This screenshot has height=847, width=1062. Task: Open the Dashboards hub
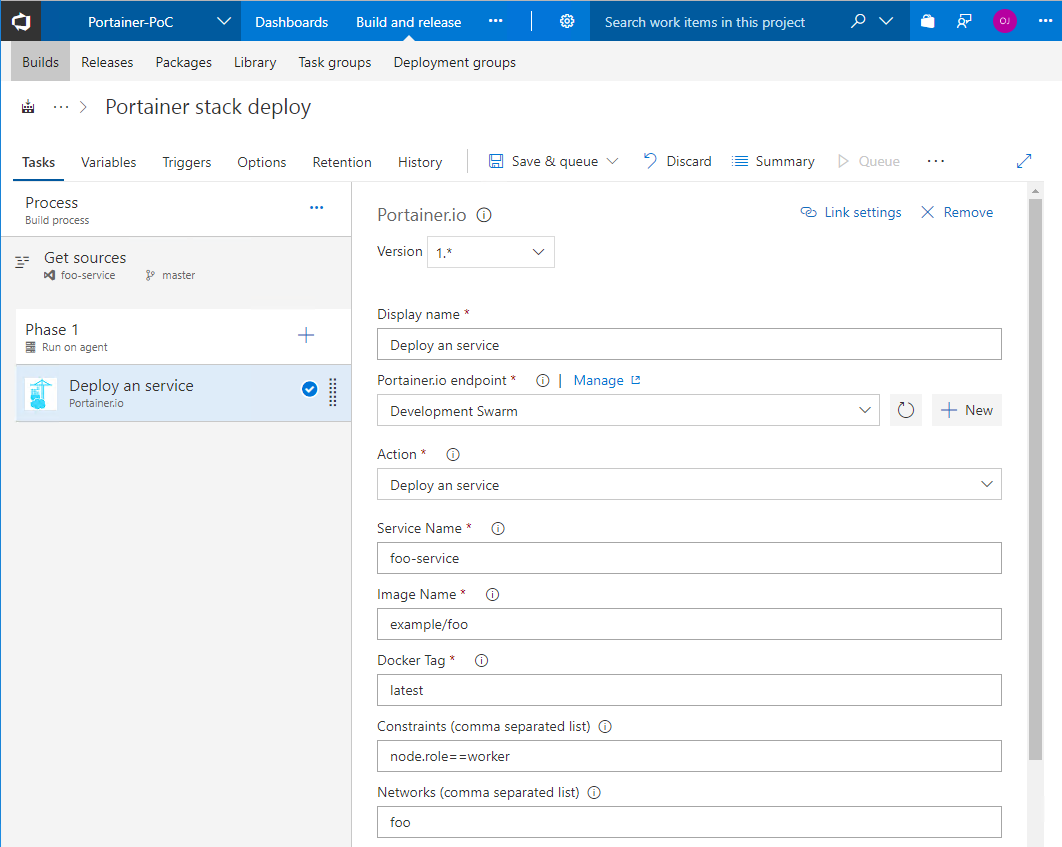click(291, 22)
